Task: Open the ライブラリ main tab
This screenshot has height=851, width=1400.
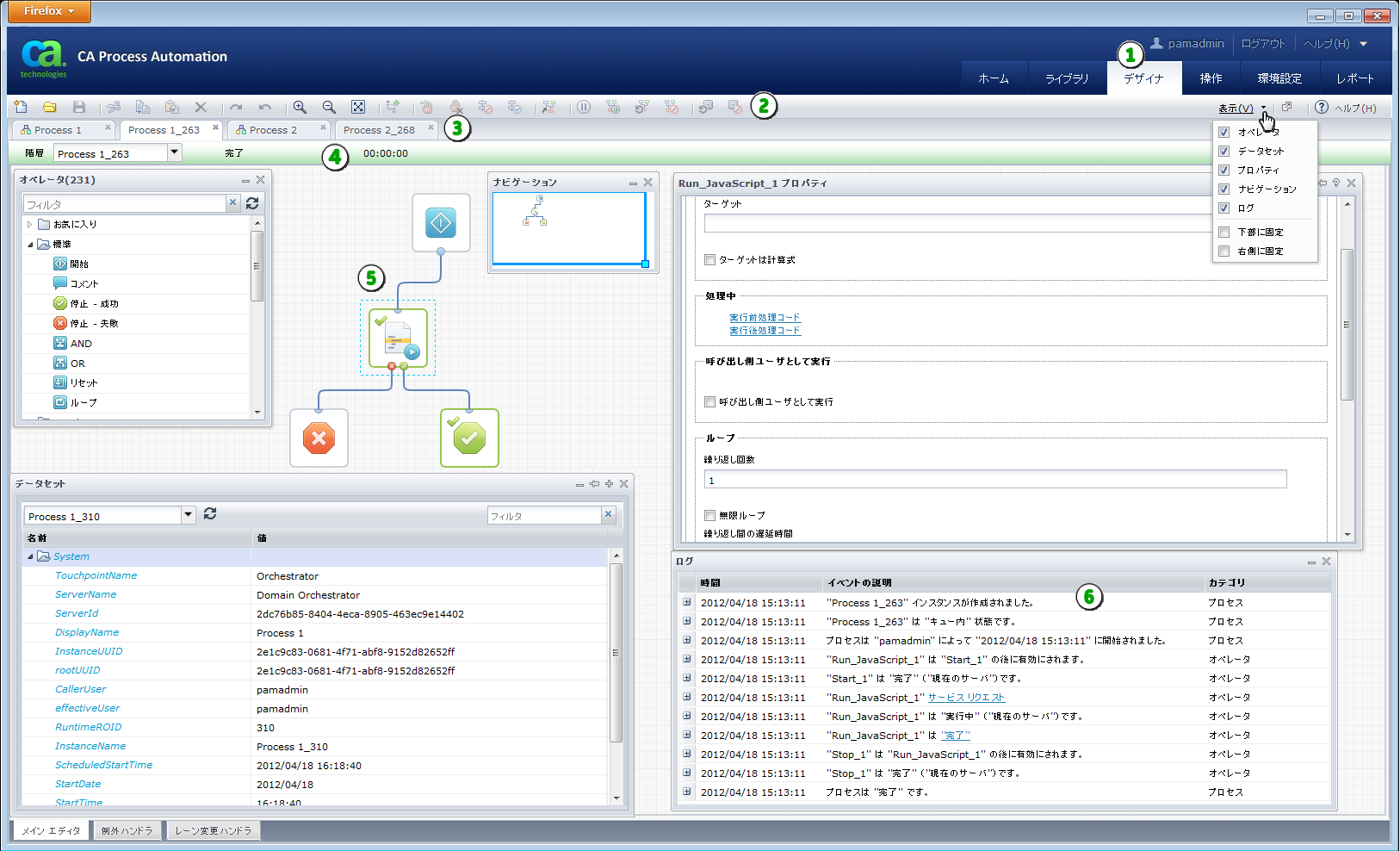Action: point(1067,78)
